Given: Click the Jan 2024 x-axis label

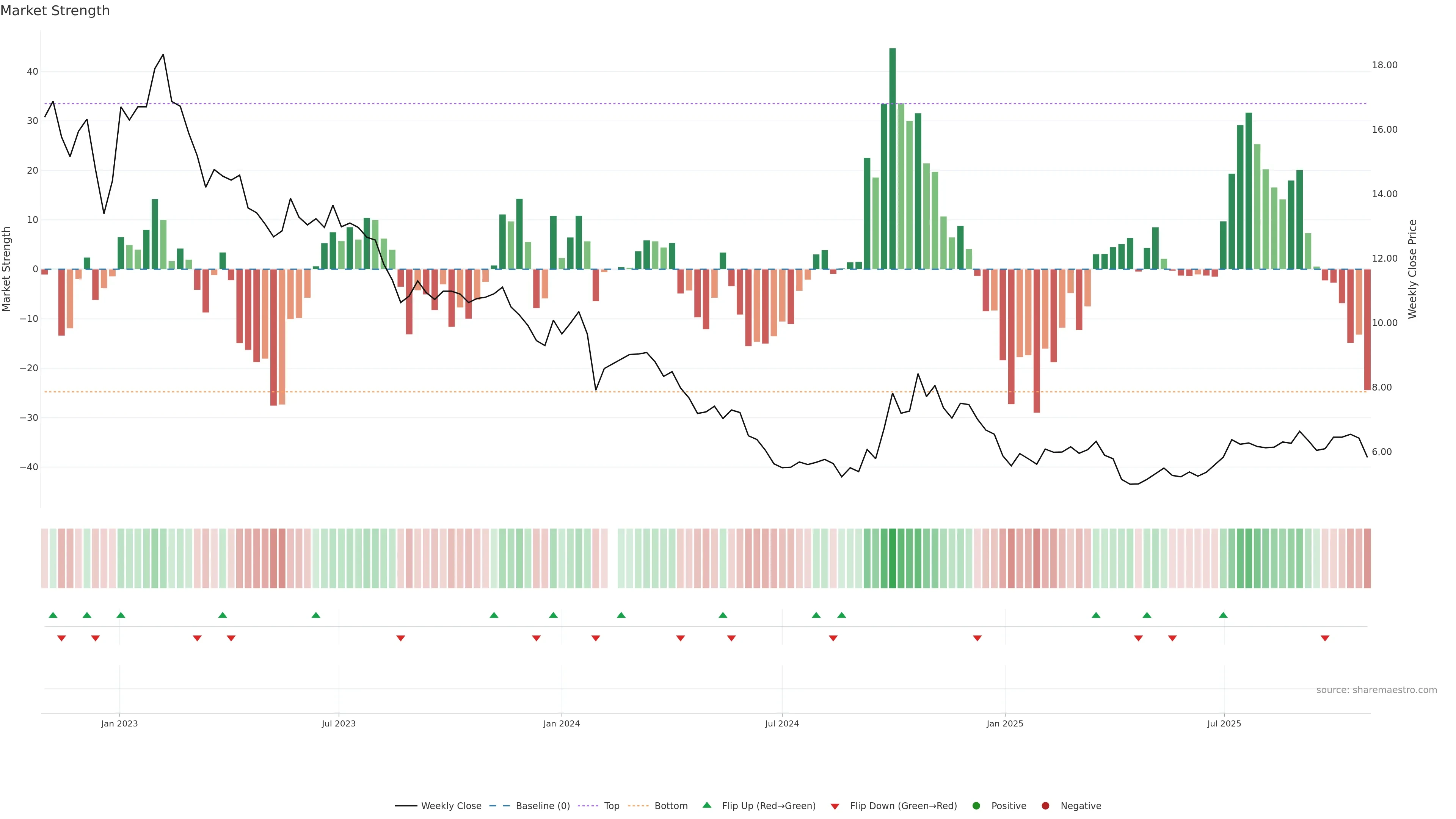Looking at the screenshot, I should click(x=561, y=723).
